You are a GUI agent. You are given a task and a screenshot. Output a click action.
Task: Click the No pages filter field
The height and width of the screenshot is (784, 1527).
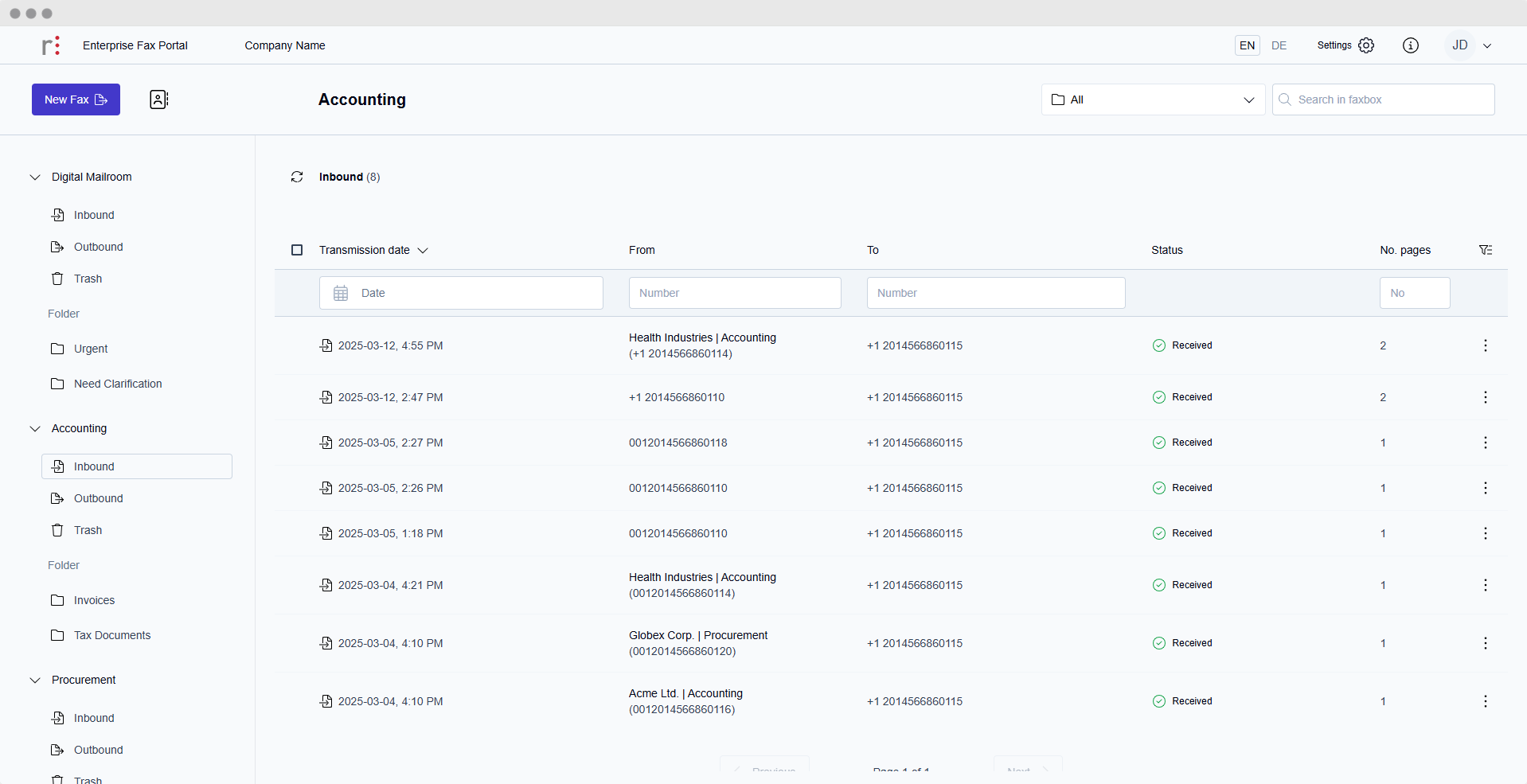pos(1415,293)
